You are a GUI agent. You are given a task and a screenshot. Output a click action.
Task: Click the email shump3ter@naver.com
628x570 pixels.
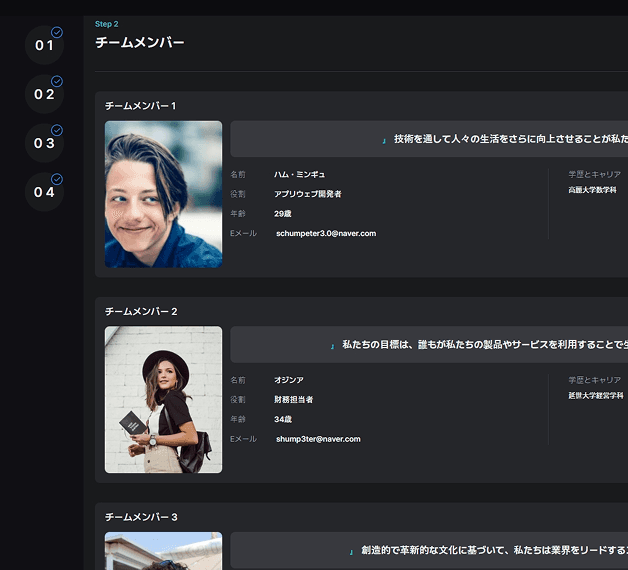tap(317, 438)
